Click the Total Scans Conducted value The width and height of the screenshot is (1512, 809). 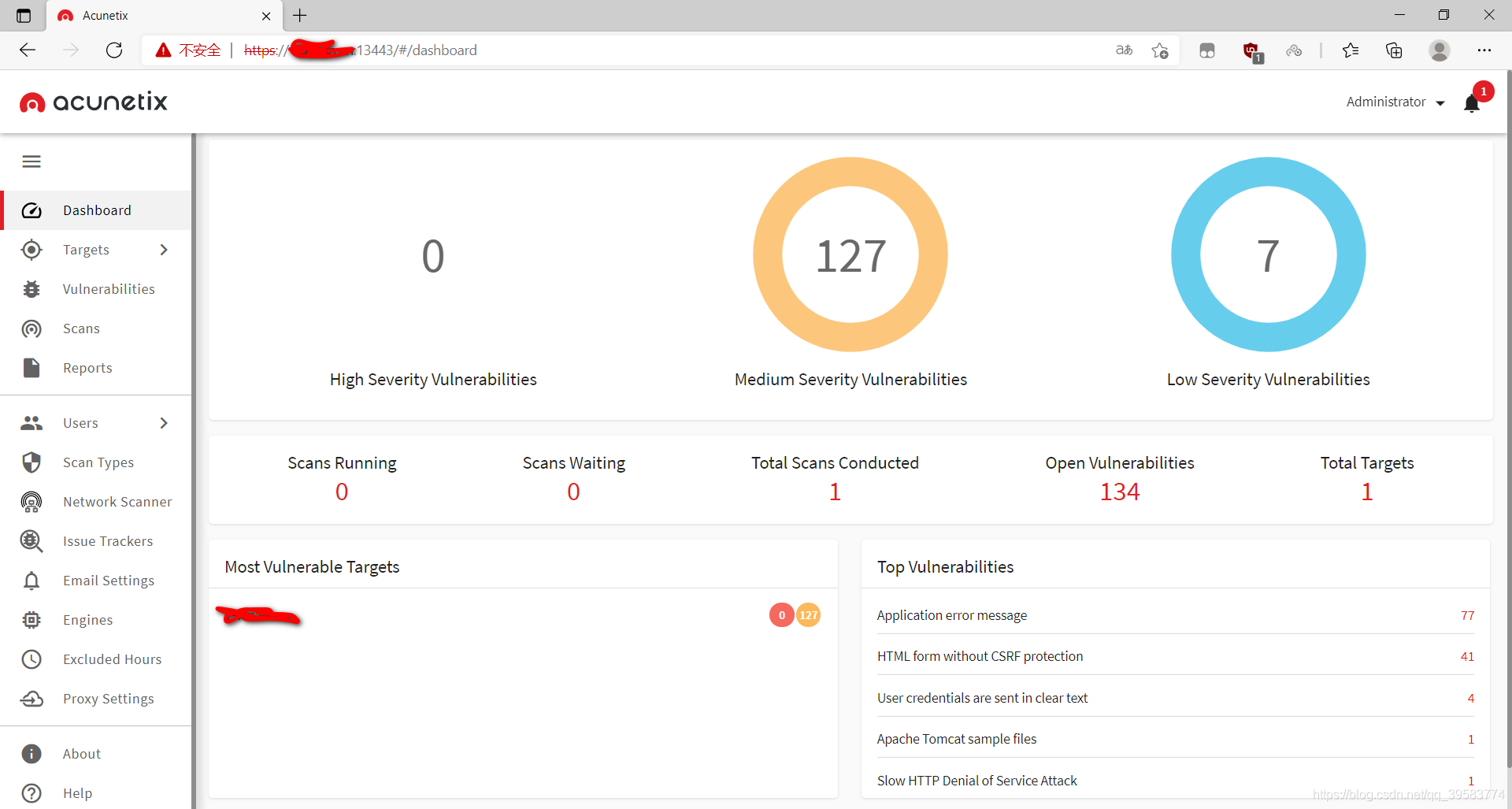pos(835,492)
